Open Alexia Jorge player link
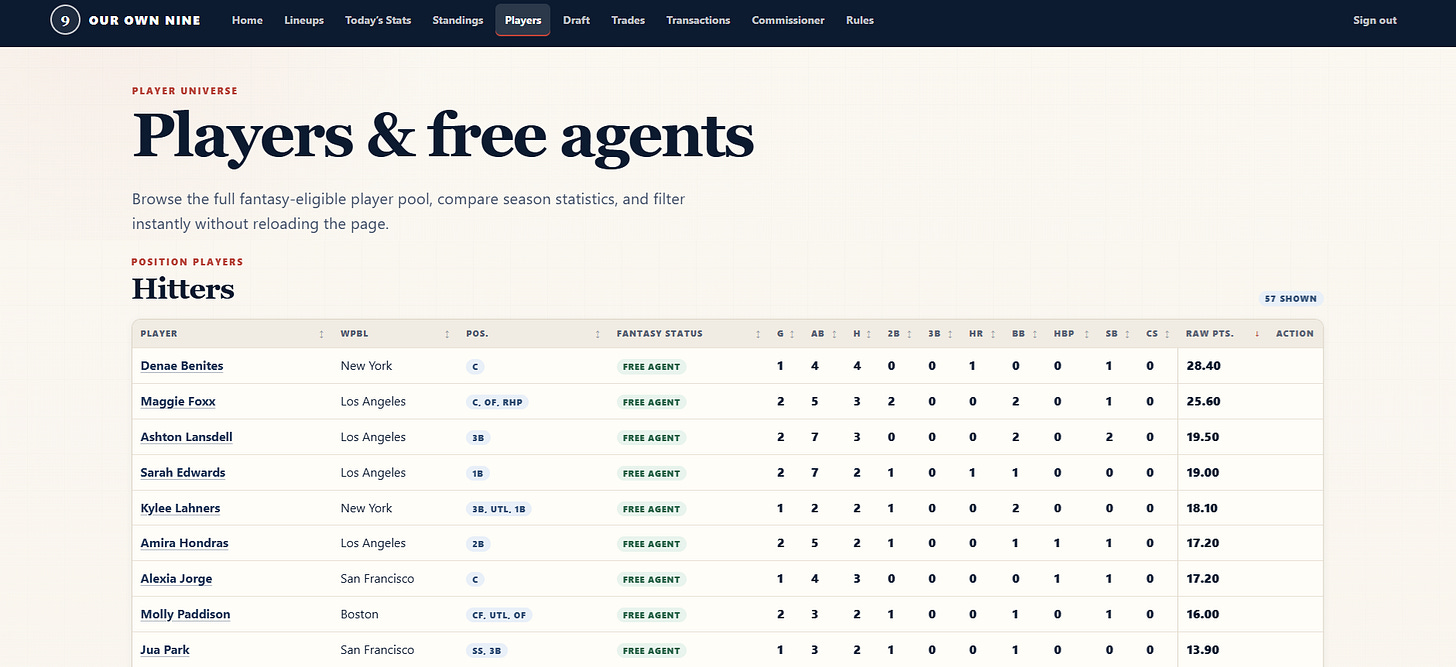 [x=176, y=579]
